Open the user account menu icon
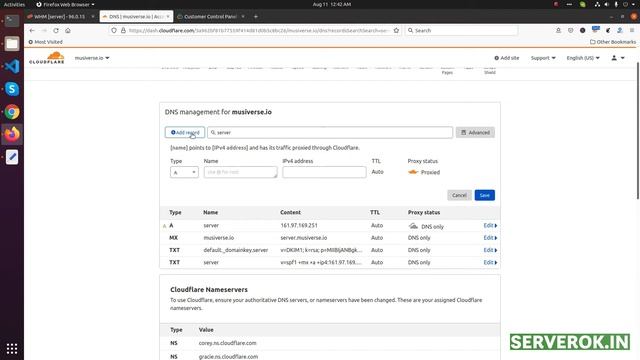The width and height of the screenshot is (640, 360). [x=618, y=58]
